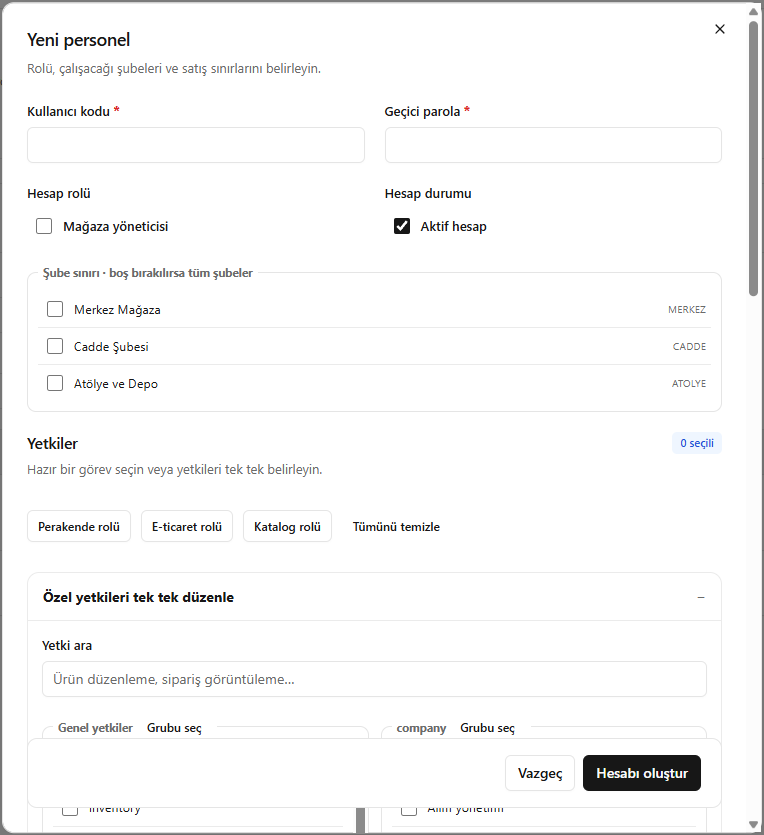The width and height of the screenshot is (764, 835).
Task: Uncheck the Aktif hesap checkbox
Action: click(x=402, y=226)
